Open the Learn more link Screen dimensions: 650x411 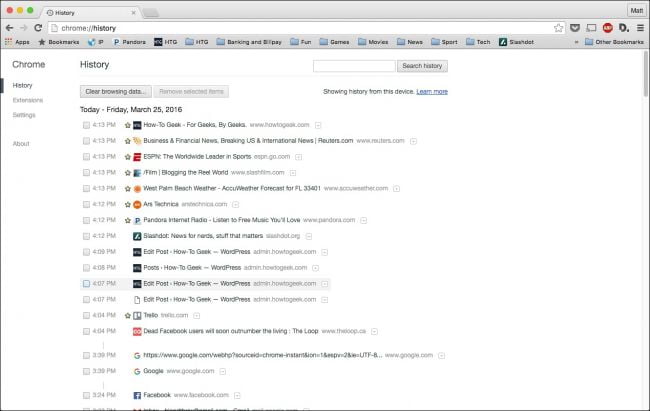coord(432,92)
